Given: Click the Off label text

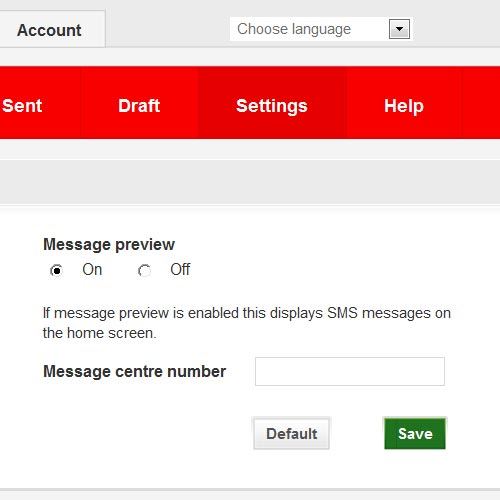Looking at the screenshot, I should pos(180,269).
